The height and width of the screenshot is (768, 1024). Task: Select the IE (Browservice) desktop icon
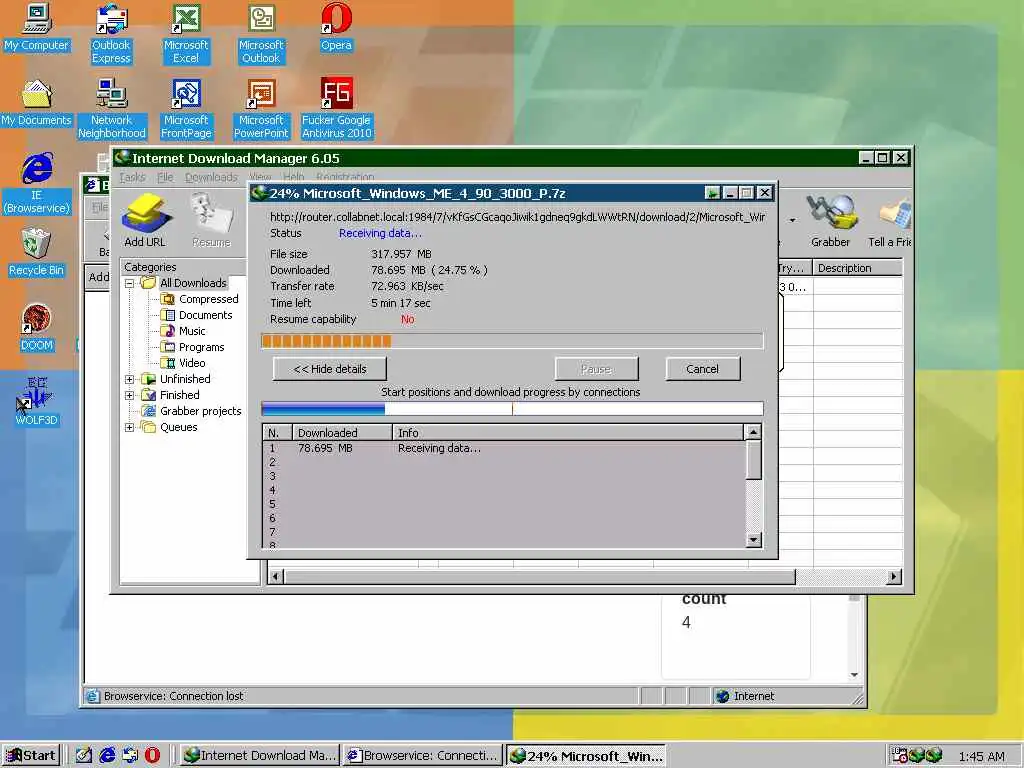[37, 184]
